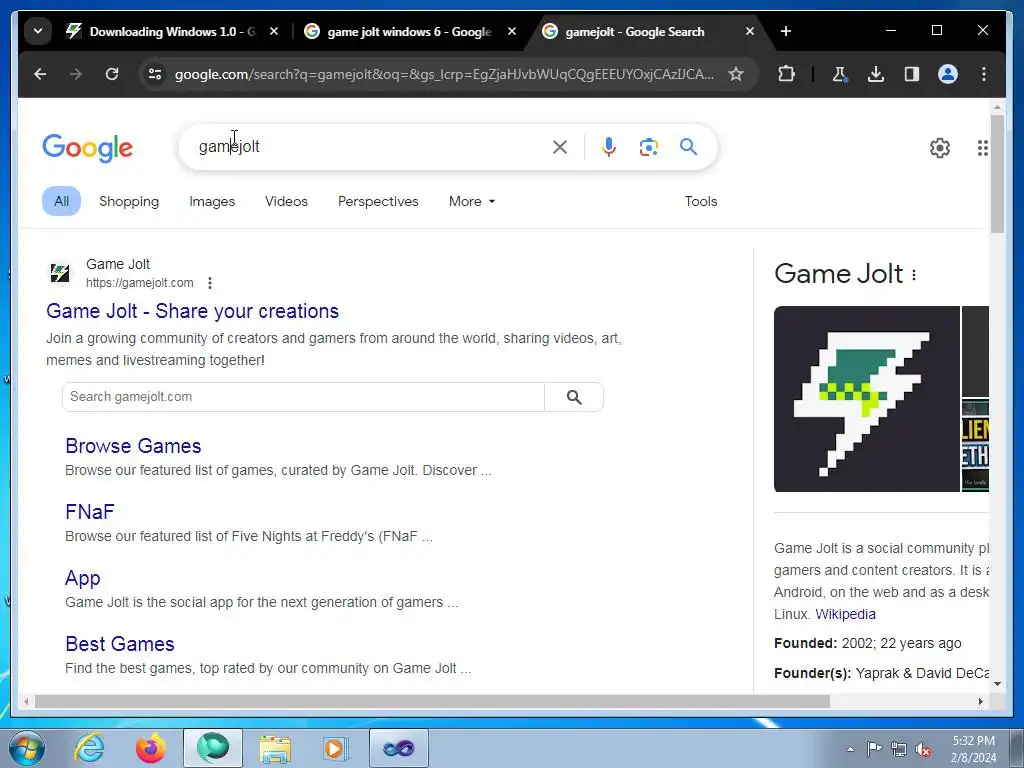Open the network tray icon
The image size is (1024, 768).
point(899,749)
